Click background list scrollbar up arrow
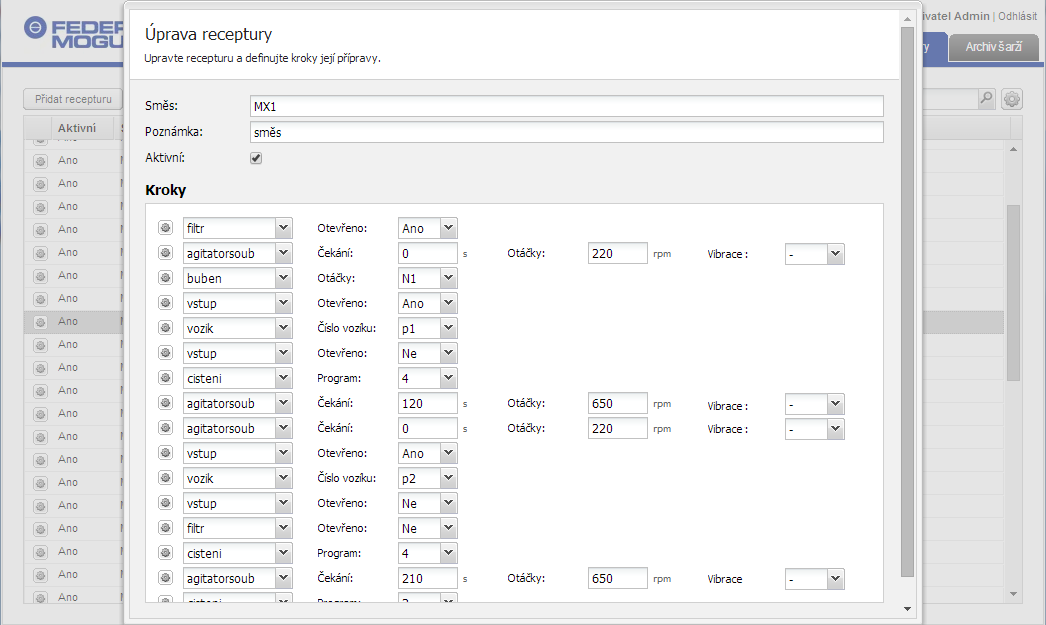The width and height of the screenshot is (1046, 625). 1013,149
